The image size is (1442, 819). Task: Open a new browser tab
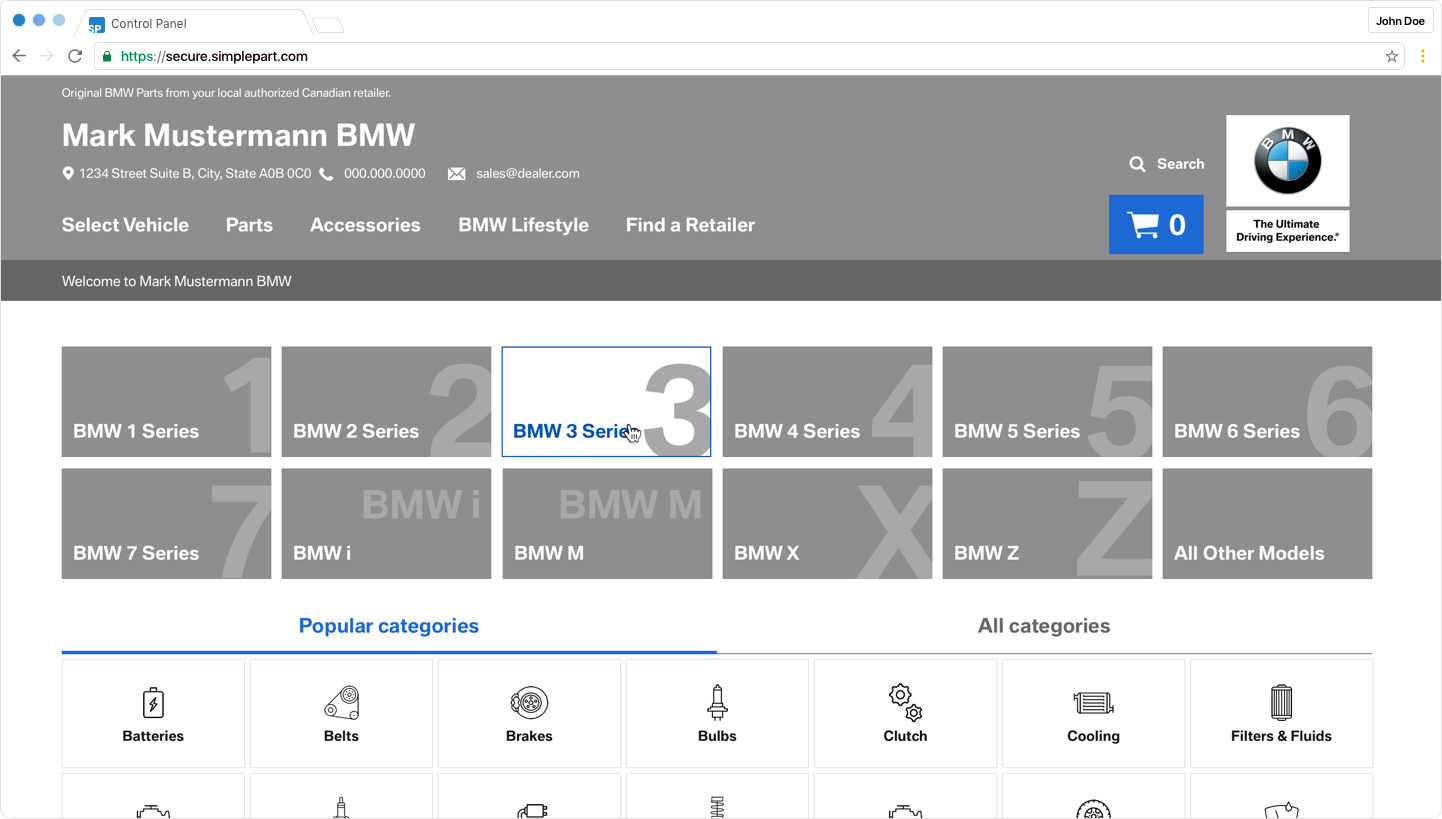[328, 25]
